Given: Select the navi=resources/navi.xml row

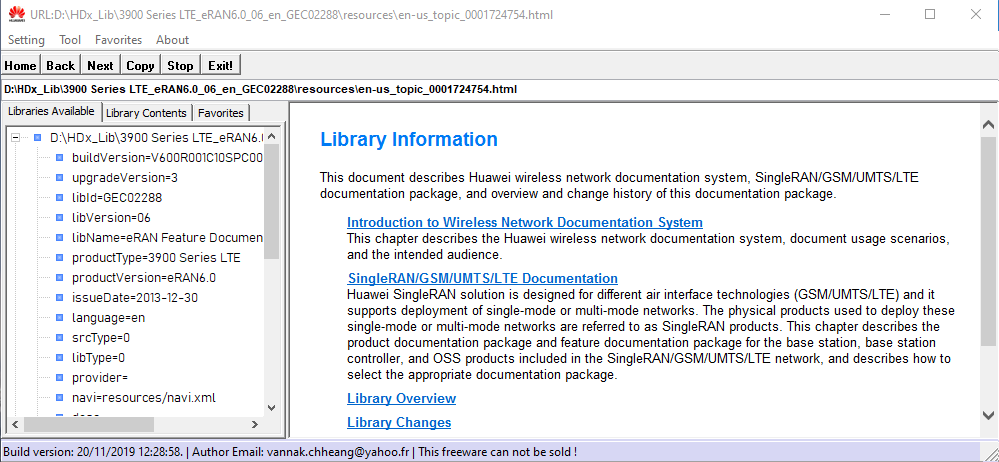Looking at the screenshot, I should pyautogui.click(x=144, y=398).
